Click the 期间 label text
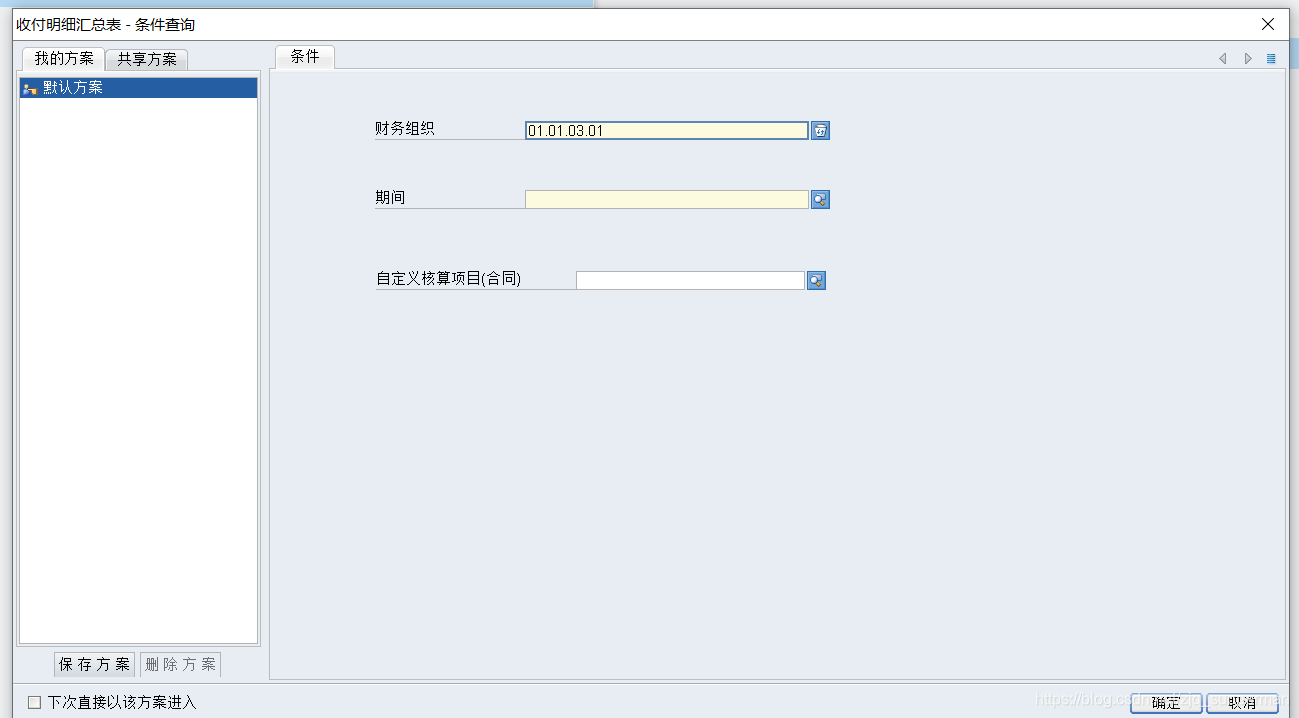This screenshot has width=1299, height=718. pos(390,198)
